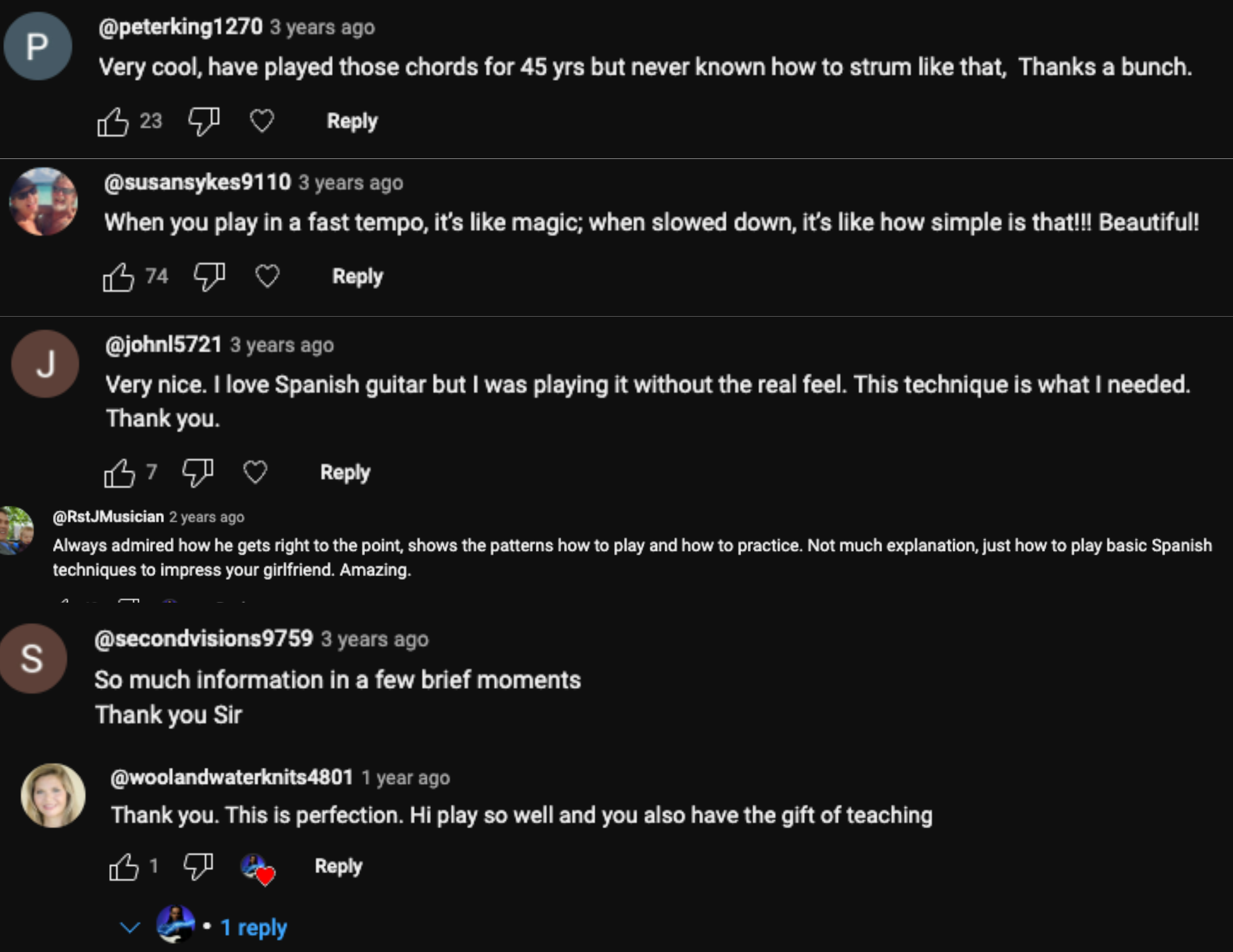Open @RstJMusician's channel link
The height and width of the screenshot is (952, 1233).
tap(109, 516)
